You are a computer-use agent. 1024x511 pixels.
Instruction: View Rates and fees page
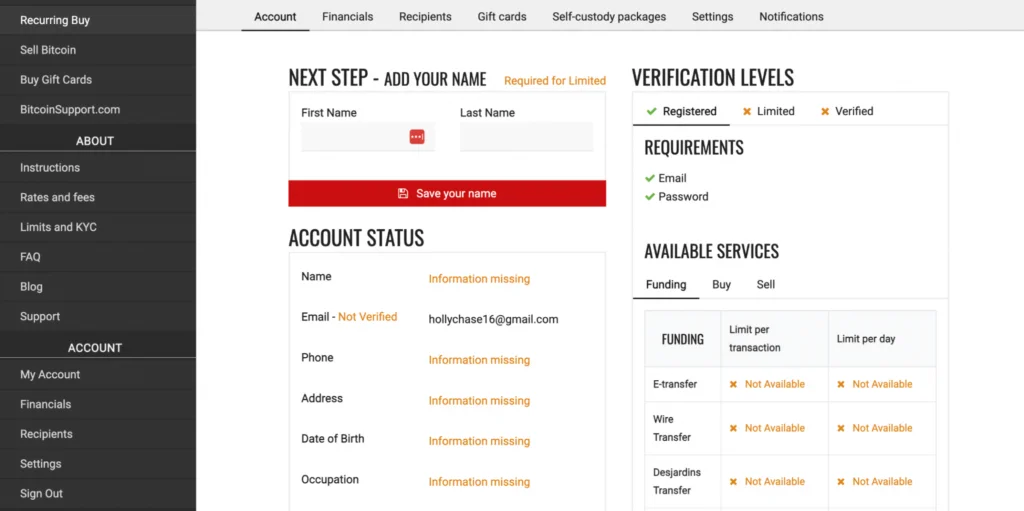98,197
